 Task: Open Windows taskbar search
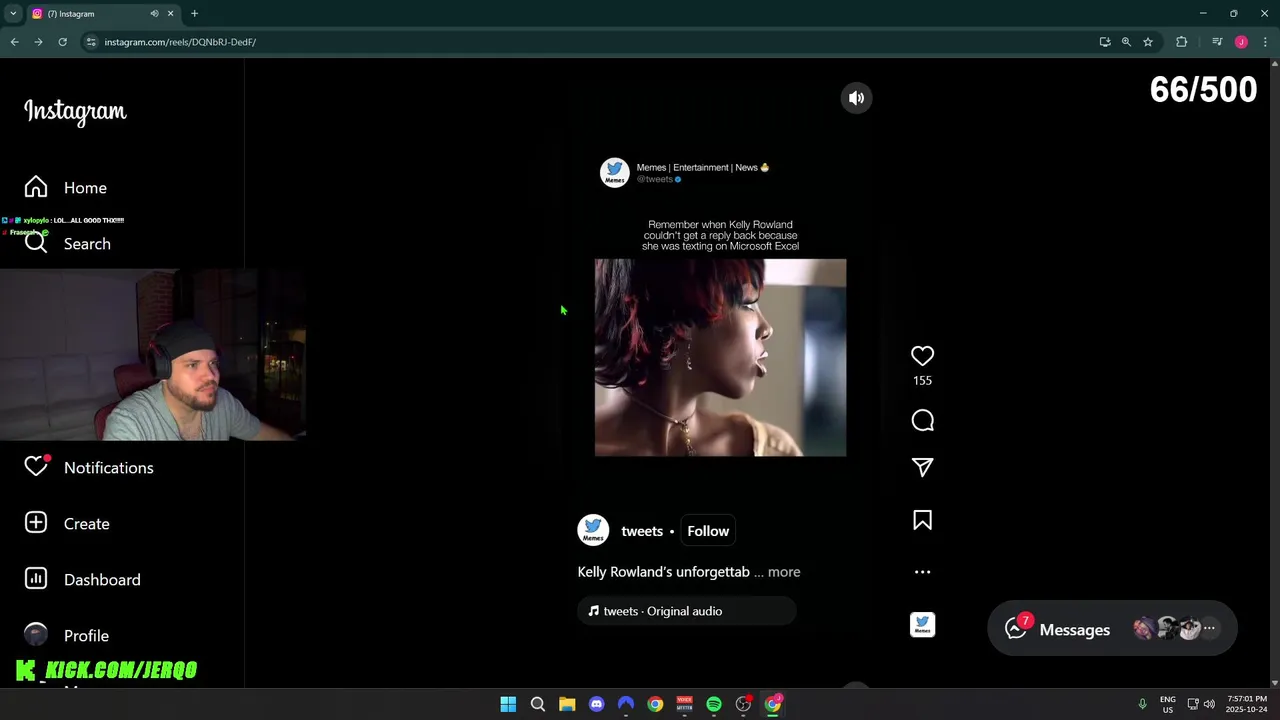[x=538, y=704]
